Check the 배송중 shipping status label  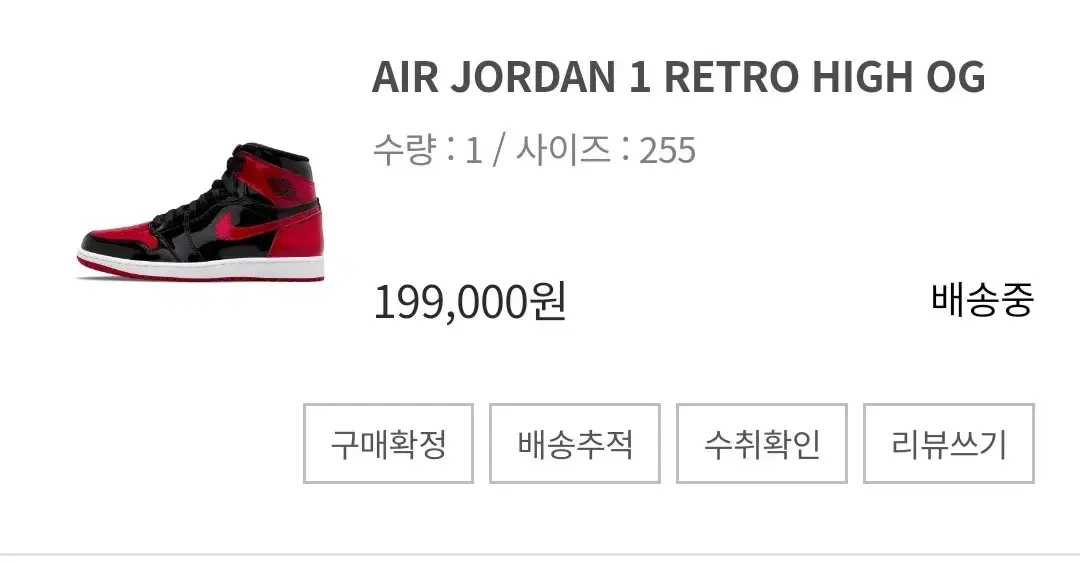pos(982,300)
